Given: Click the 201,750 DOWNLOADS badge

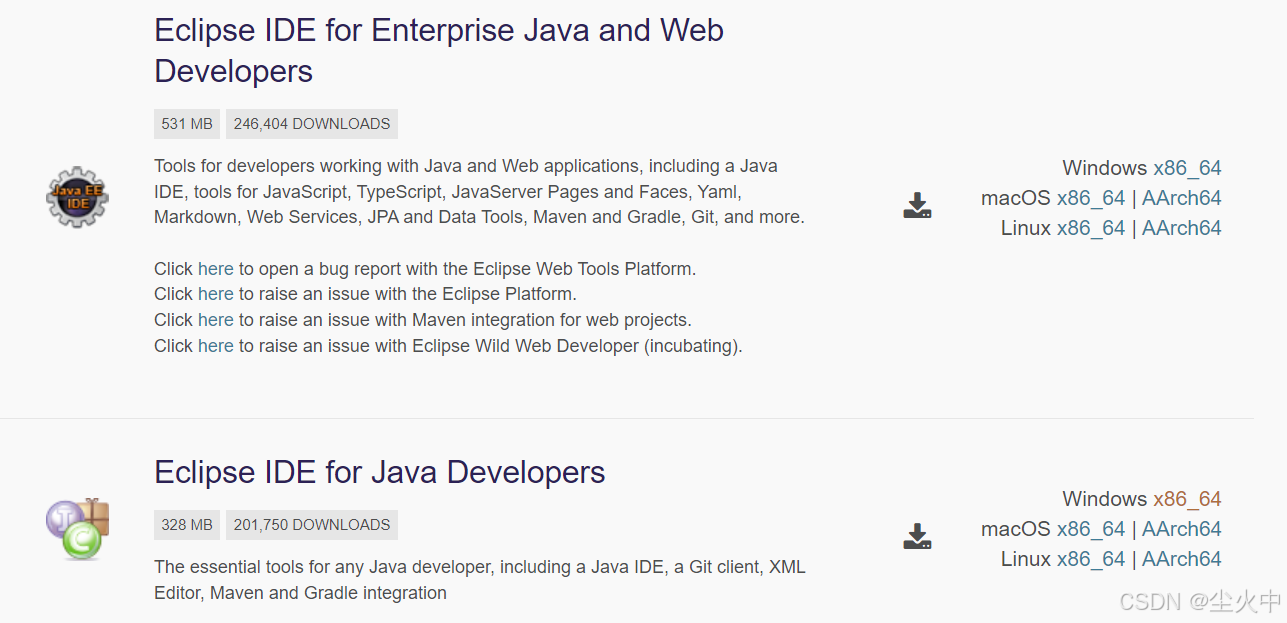Looking at the screenshot, I should pyautogui.click(x=312, y=525).
